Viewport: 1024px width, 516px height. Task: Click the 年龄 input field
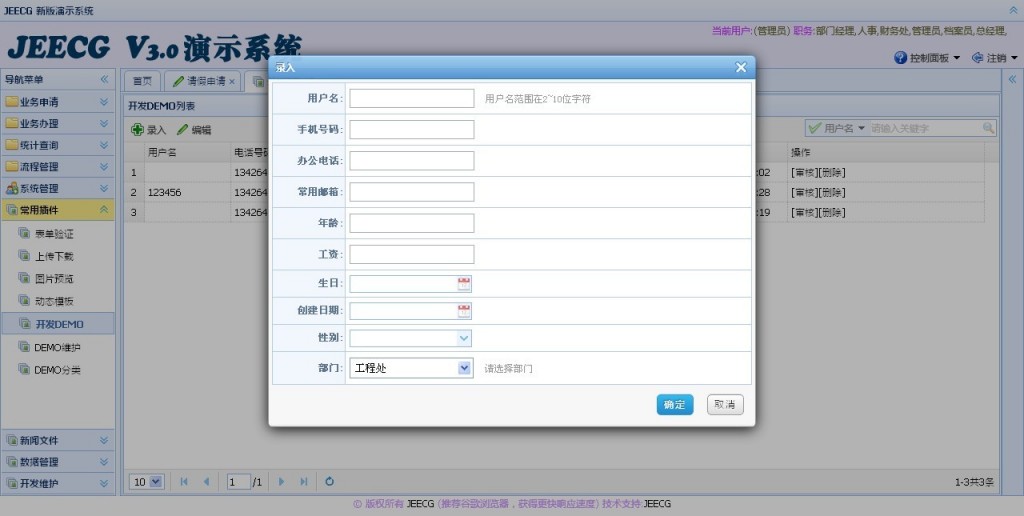tap(411, 223)
